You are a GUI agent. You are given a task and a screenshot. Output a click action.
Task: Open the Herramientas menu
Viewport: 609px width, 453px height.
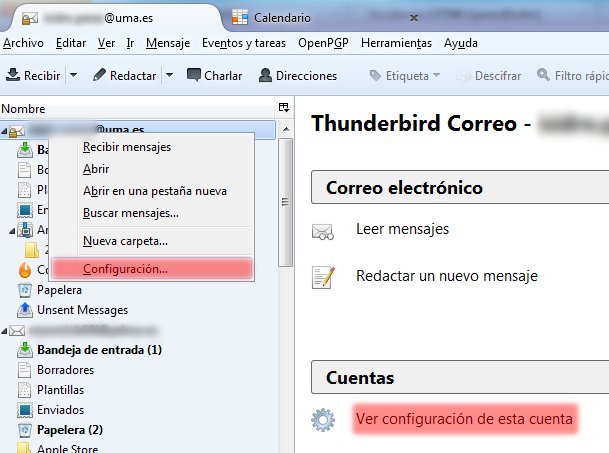point(396,43)
